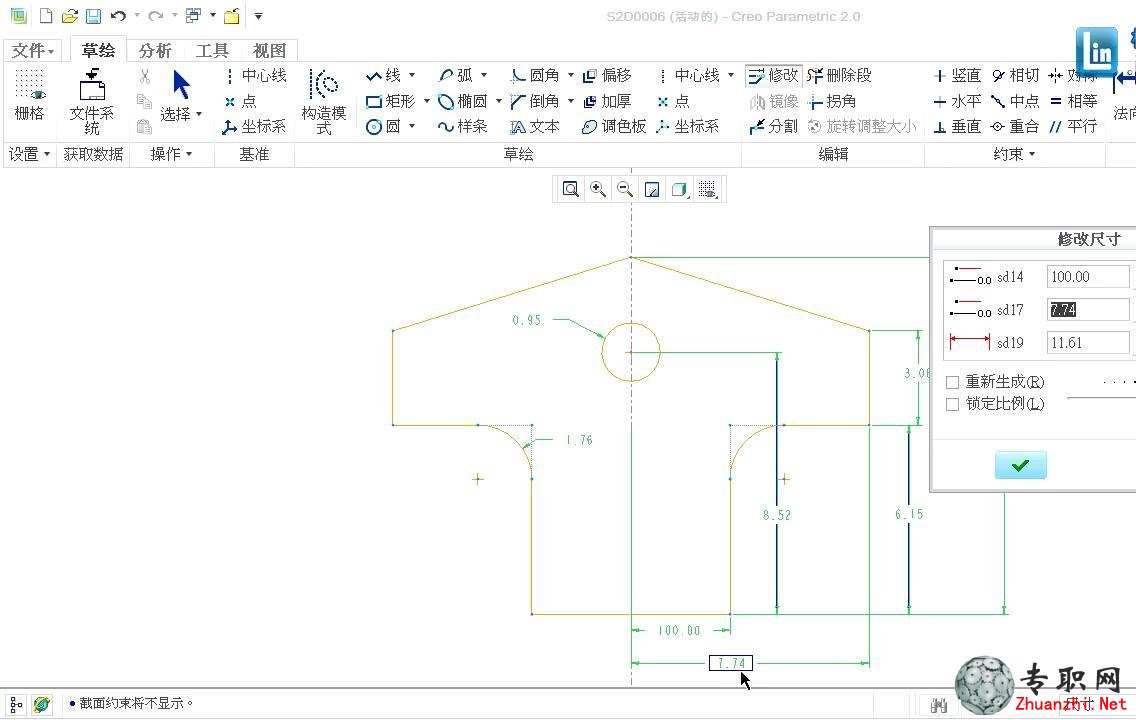Click the zoom in magnifier icon
The width and height of the screenshot is (1136, 720).
[598, 190]
